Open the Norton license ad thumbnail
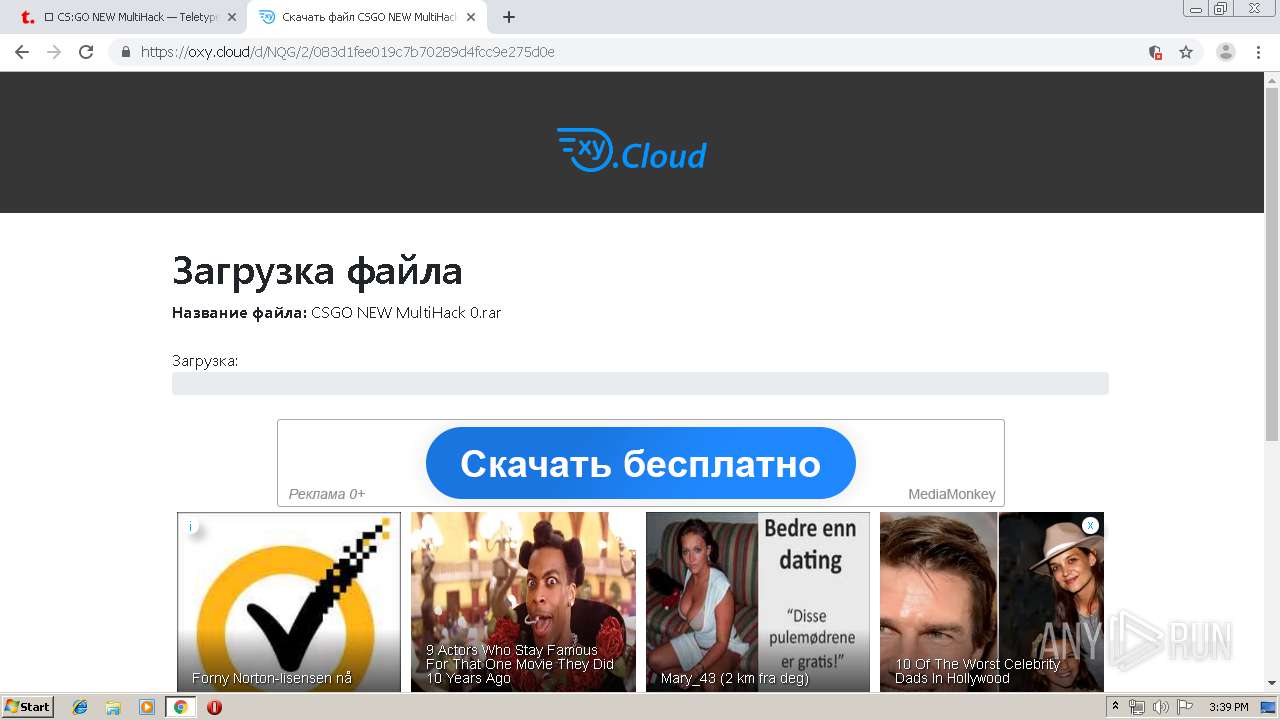The image size is (1280, 720). [289, 602]
